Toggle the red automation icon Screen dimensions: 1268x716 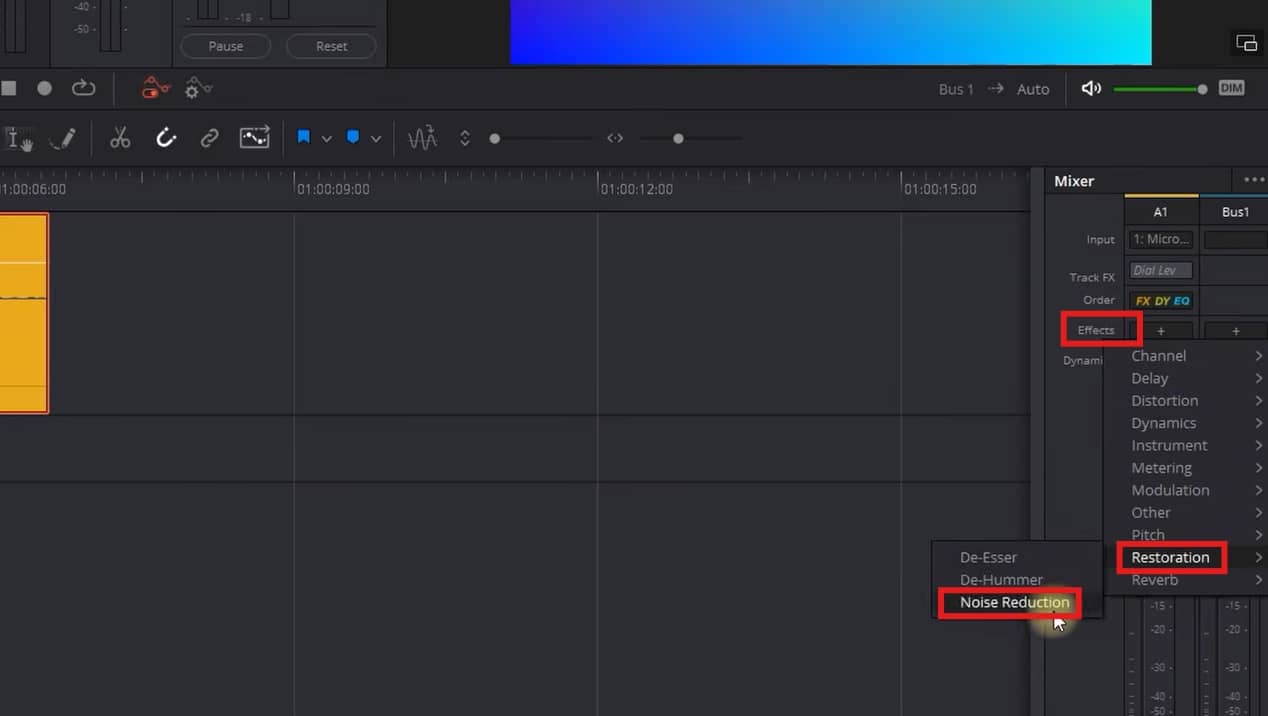155,88
